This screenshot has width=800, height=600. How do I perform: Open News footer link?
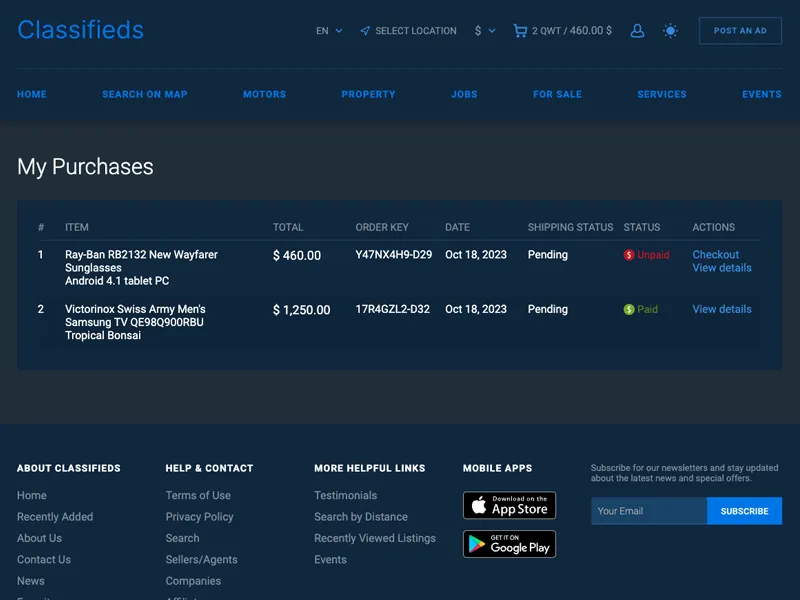pos(31,581)
